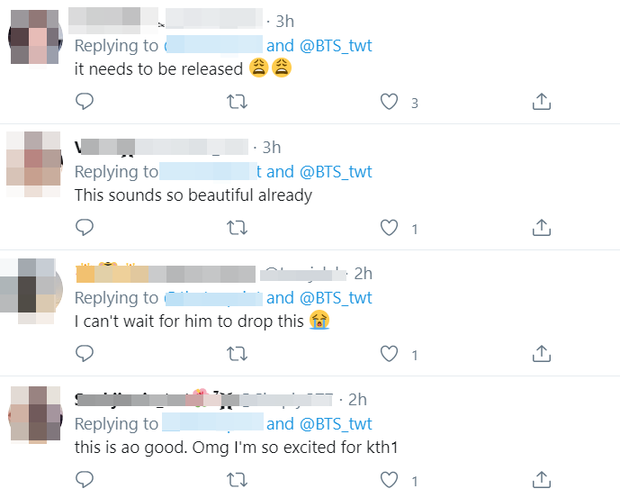Open @BTS_twt mention in last tweet

coord(335,424)
